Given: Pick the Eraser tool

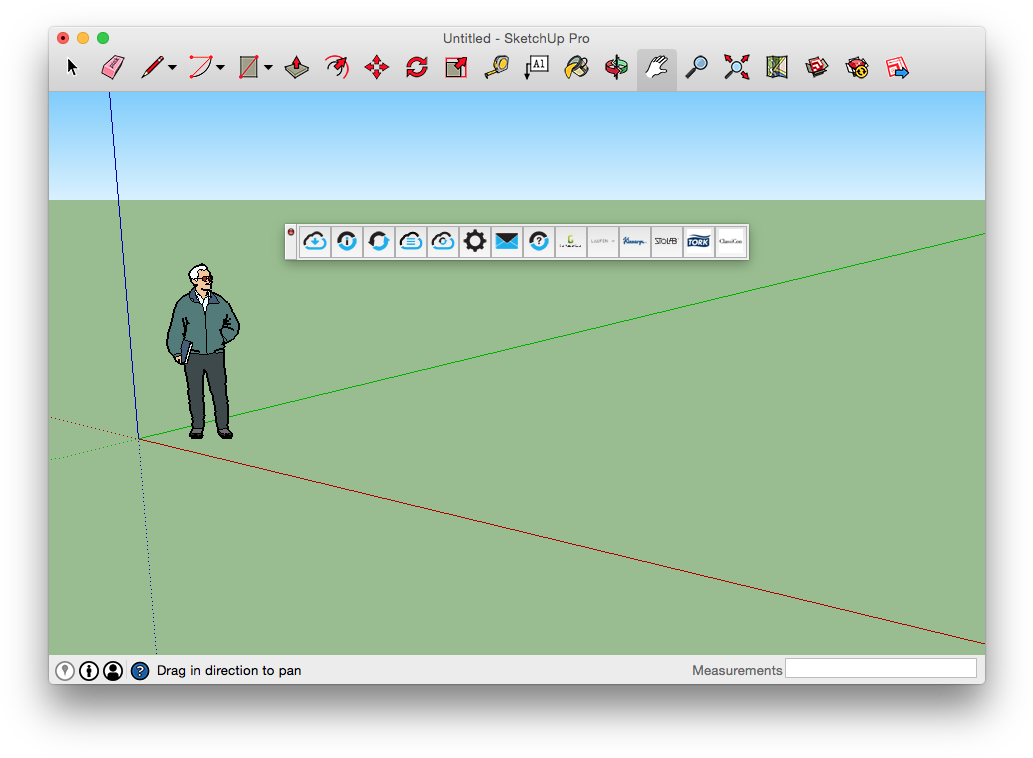Looking at the screenshot, I should 112,67.
